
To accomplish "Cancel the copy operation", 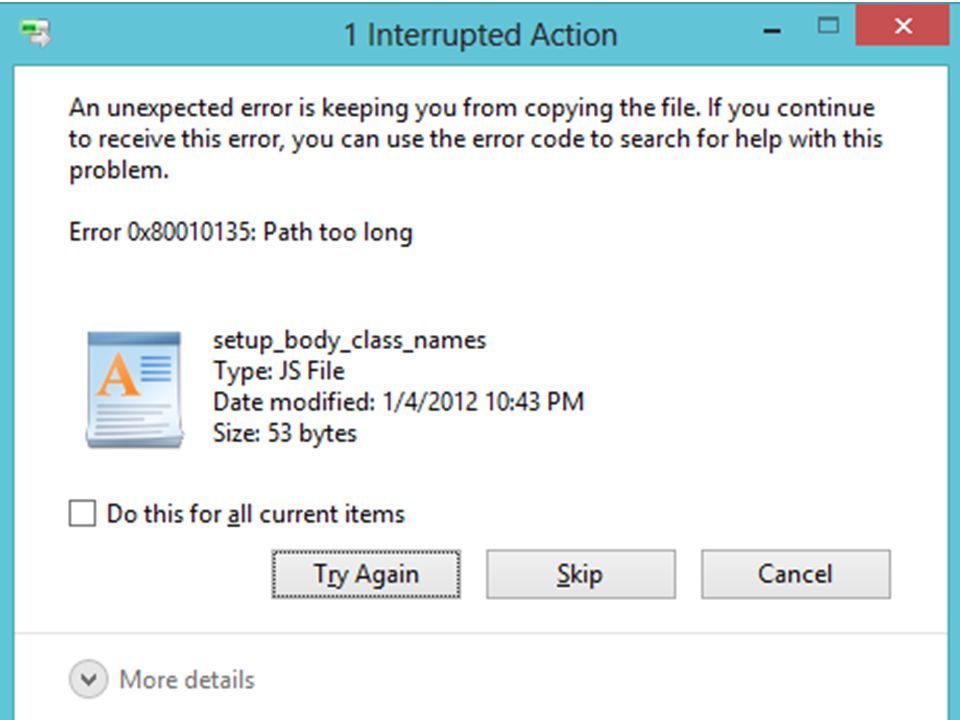I will tap(796, 574).
